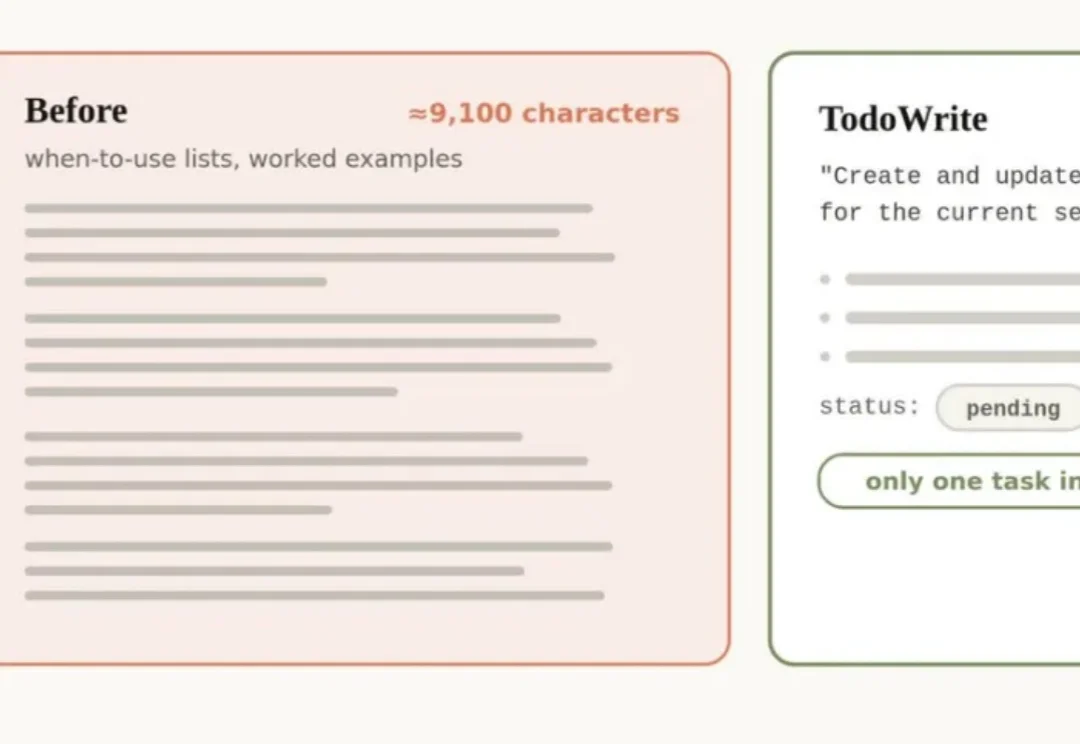The width and height of the screenshot is (1080, 744).
Task: Click the second bullet's placeholder bar in TodoWrite
Action: 963,318
